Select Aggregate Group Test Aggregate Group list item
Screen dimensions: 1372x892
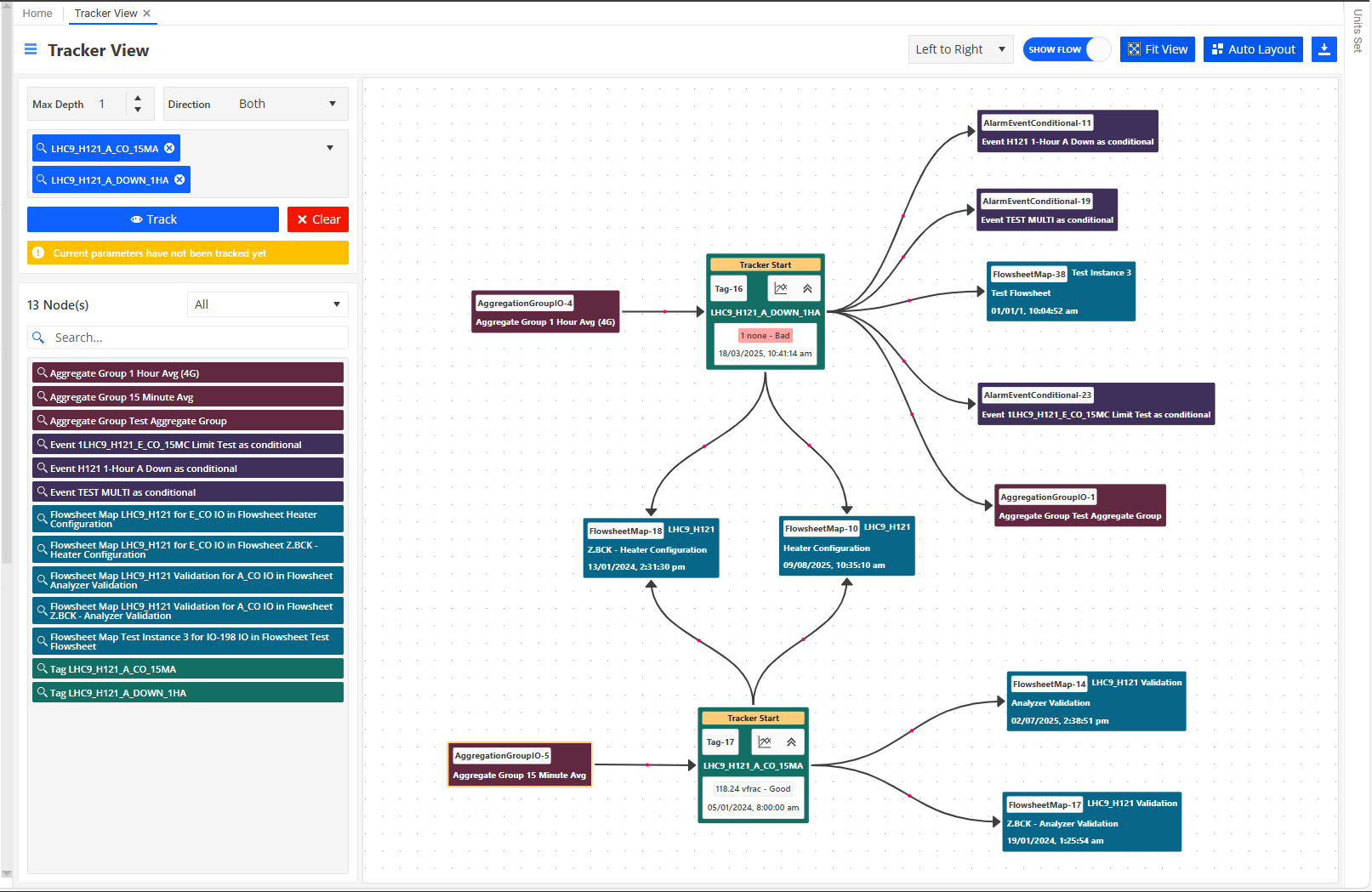click(188, 420)
